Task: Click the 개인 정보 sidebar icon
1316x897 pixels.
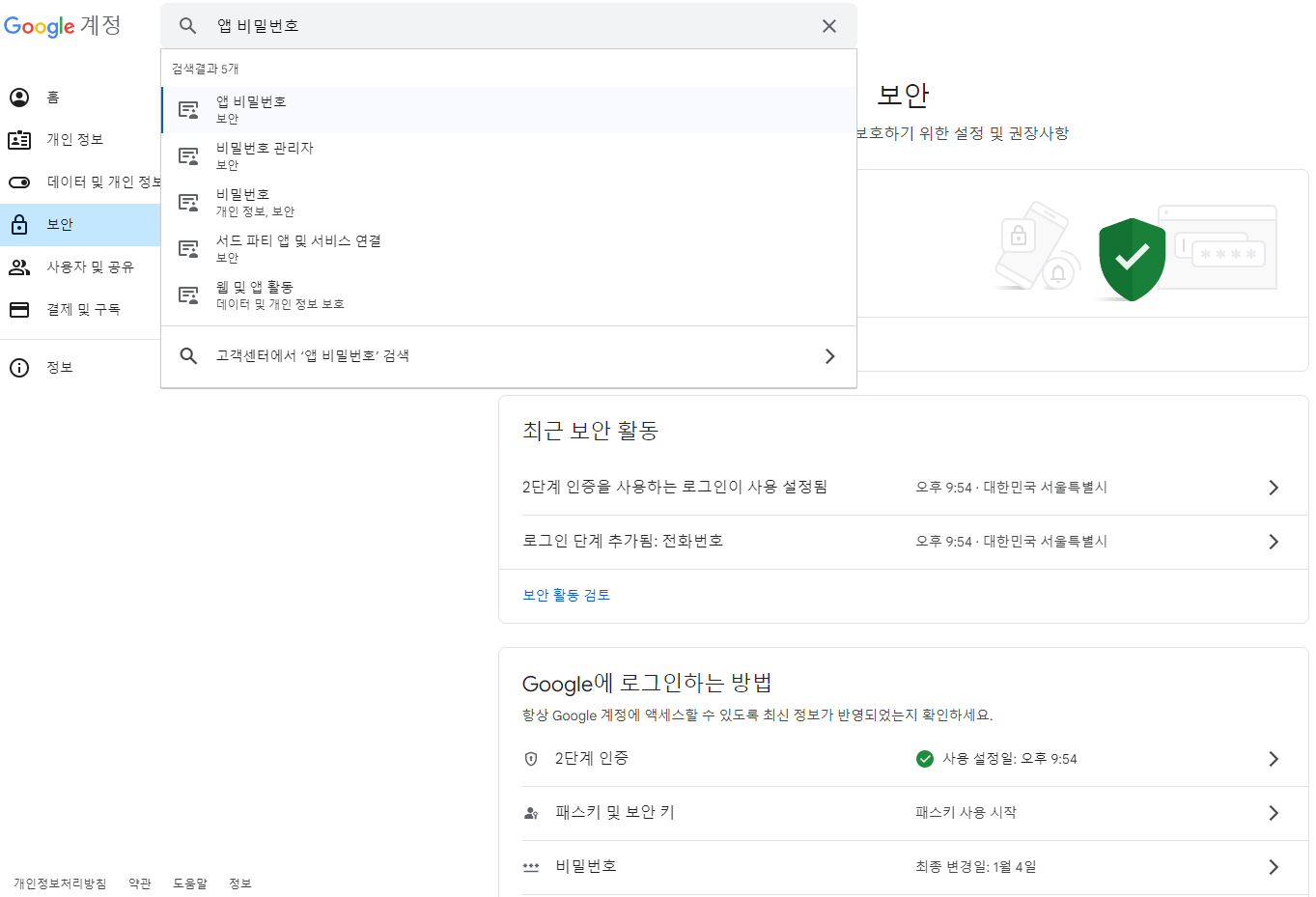Action: [x=19, y=140]
